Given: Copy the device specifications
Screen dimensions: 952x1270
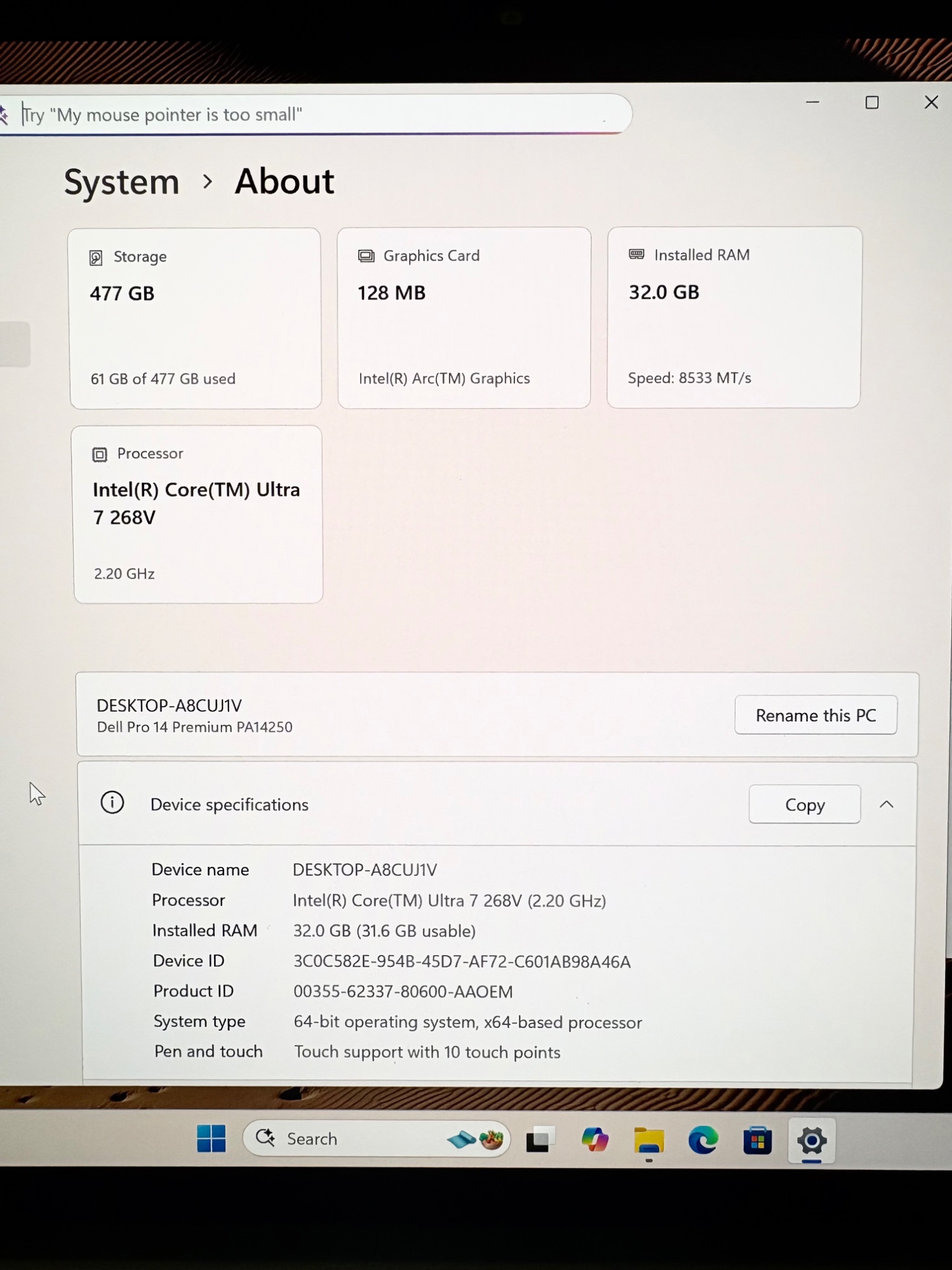Looking at the screenshot, I should click(x=804, y=805).
